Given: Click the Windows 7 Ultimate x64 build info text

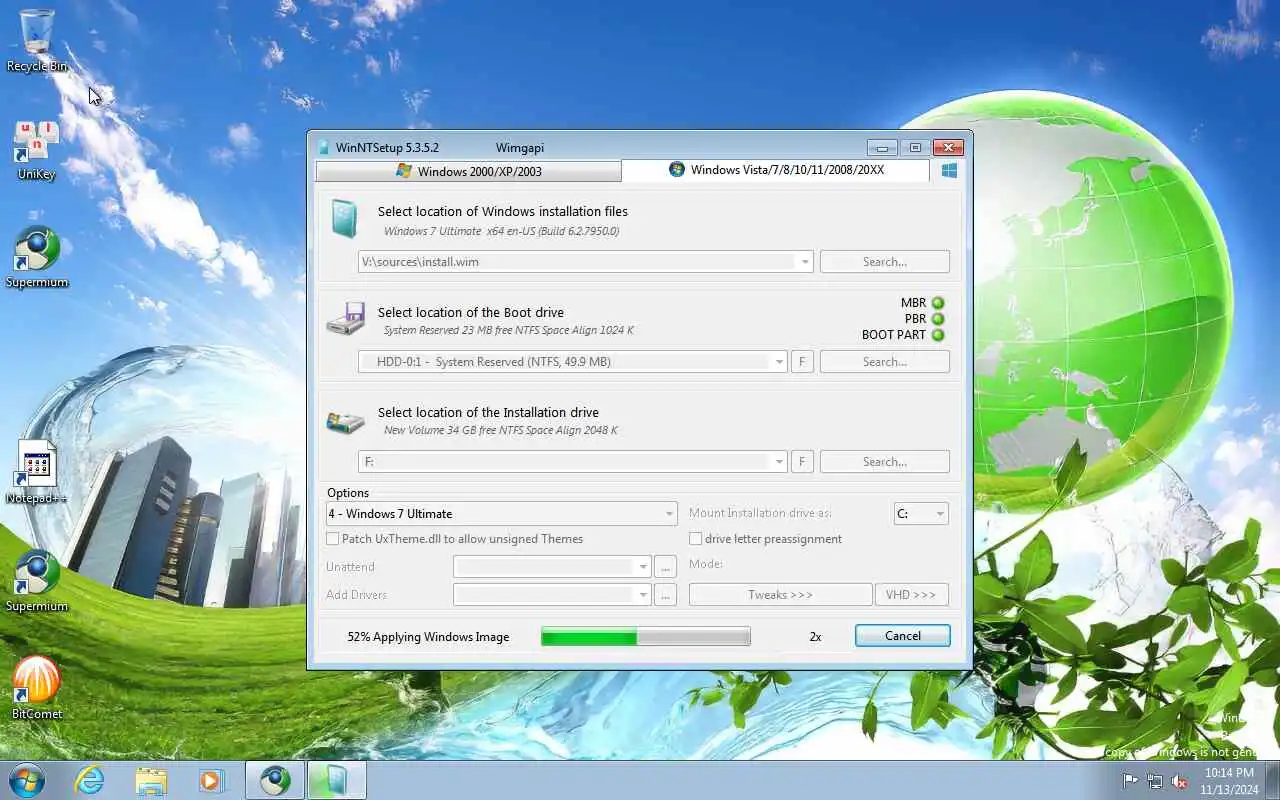Looking at the screenshot, I should pyautogui.click(x=501, y=231).
